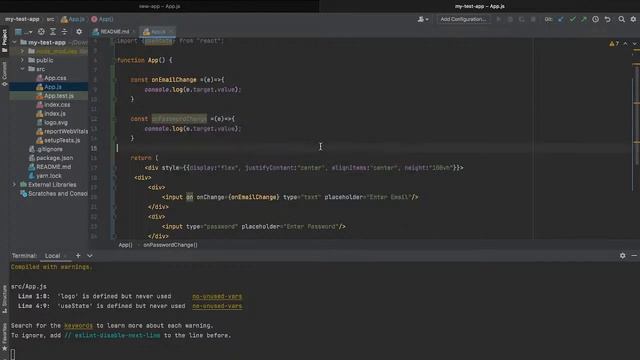Open the Project view mode dropdown
Image resolution: width=640 pixels, height=360 pixels.
pos(23,31)
